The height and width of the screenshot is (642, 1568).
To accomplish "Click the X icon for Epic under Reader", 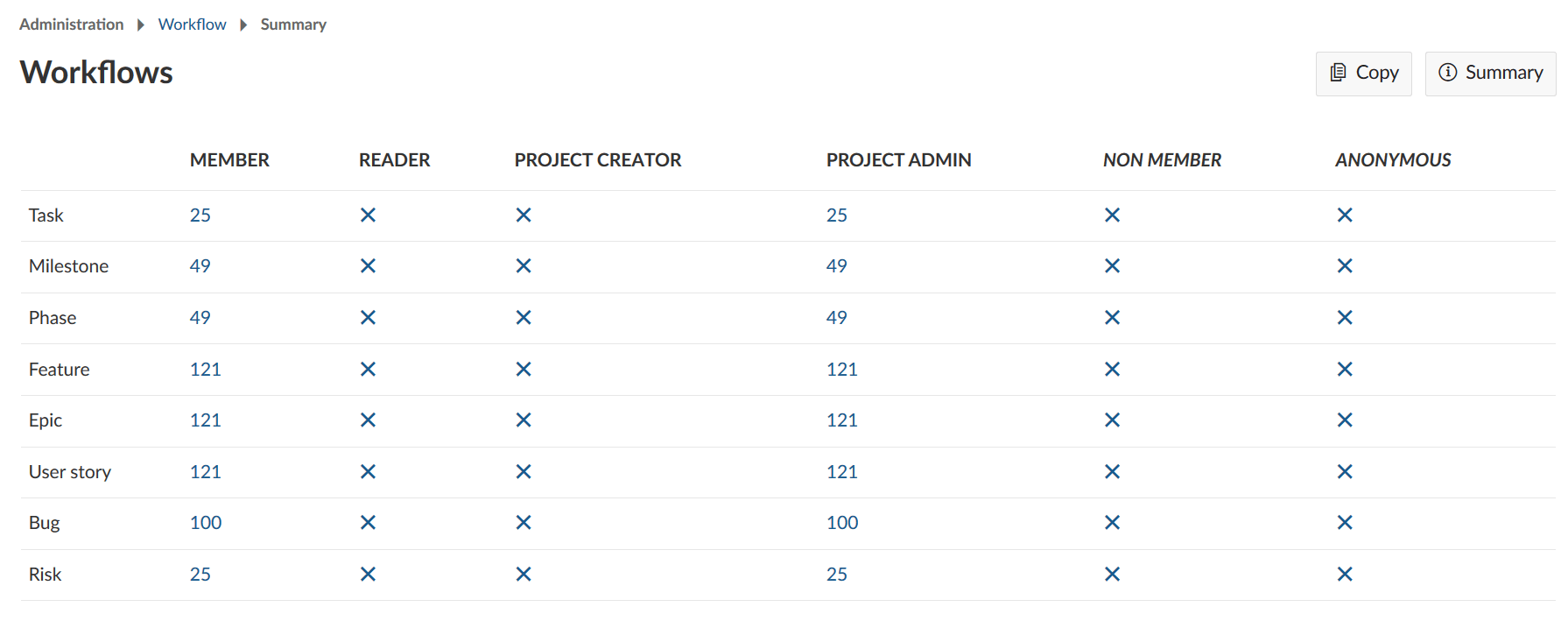I will tap(368, 420).
